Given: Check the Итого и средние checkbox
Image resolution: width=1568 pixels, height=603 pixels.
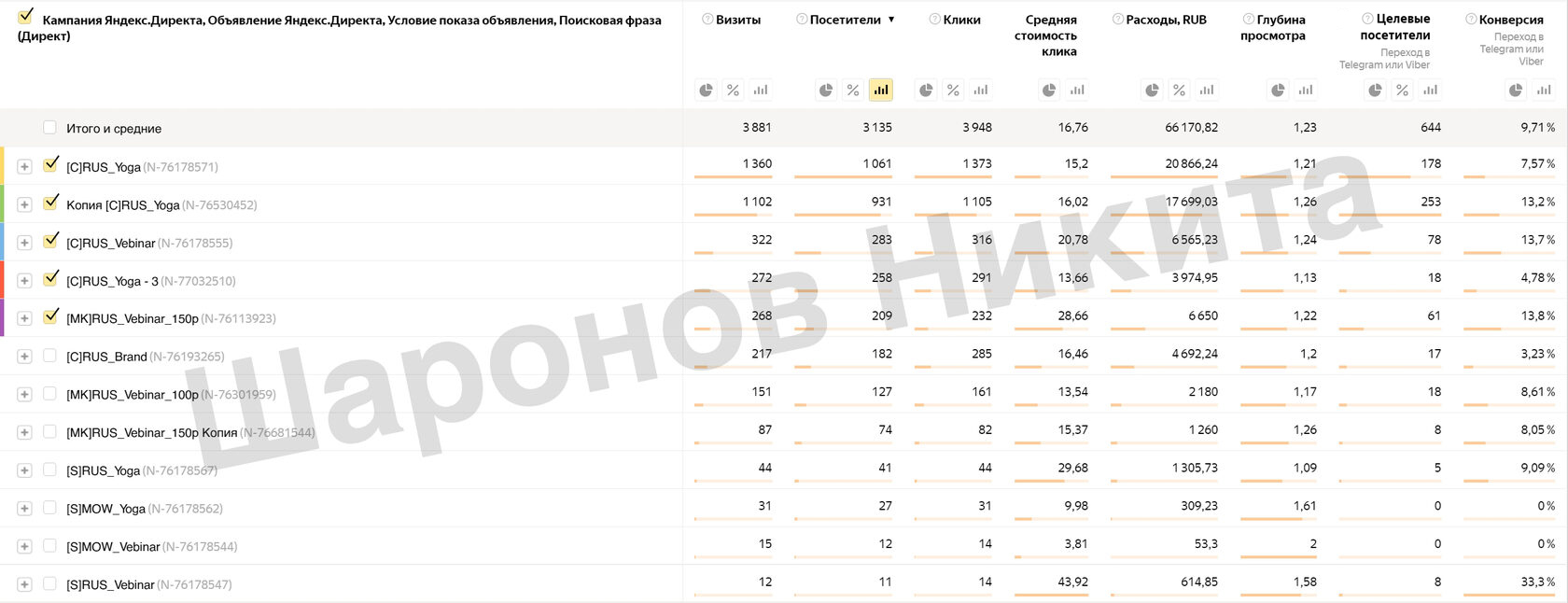Looking at the screenshot, I should pyautogui.click(x=49, y=128).
